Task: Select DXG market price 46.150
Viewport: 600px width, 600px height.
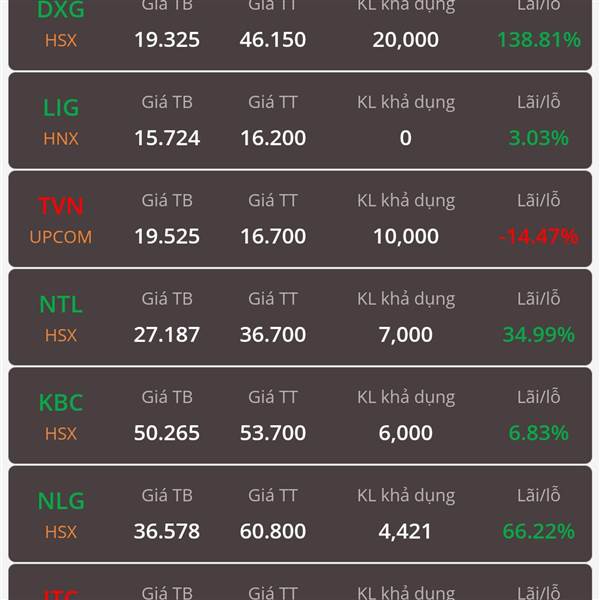Action: pos(273,40)
